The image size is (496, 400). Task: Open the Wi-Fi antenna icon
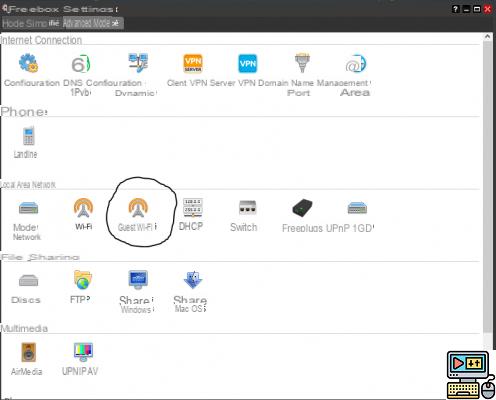point(83,208)
